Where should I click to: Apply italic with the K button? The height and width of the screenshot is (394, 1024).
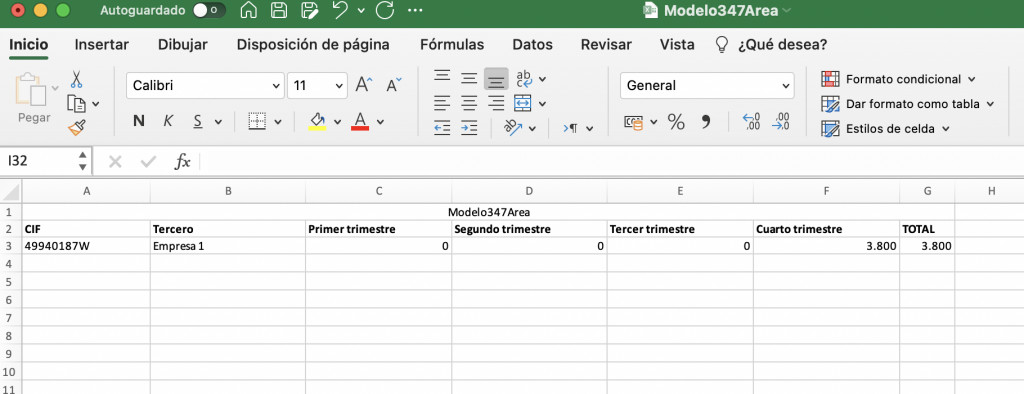(x=168, y=121)
